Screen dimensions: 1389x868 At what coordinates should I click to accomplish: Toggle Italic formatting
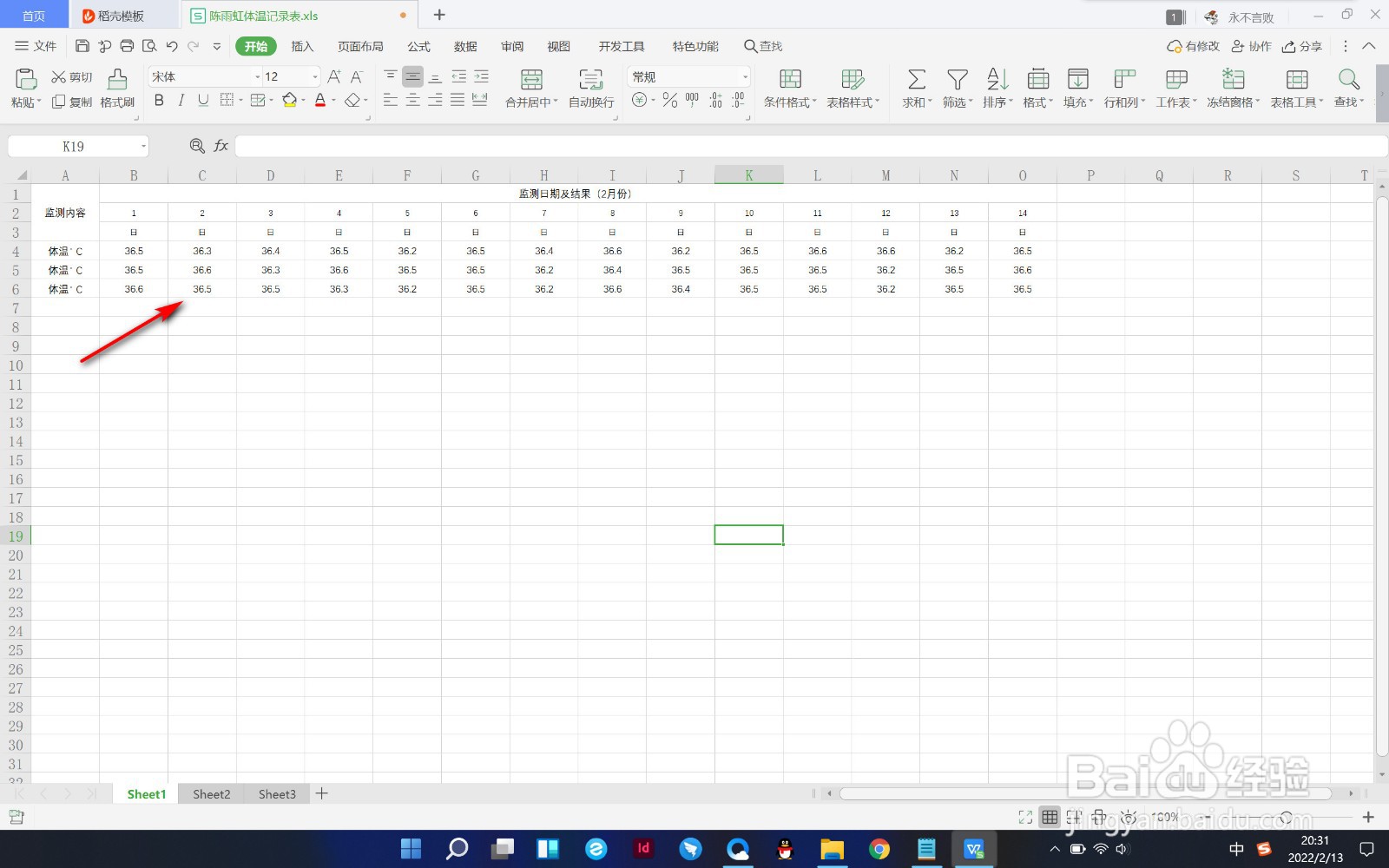181,101
